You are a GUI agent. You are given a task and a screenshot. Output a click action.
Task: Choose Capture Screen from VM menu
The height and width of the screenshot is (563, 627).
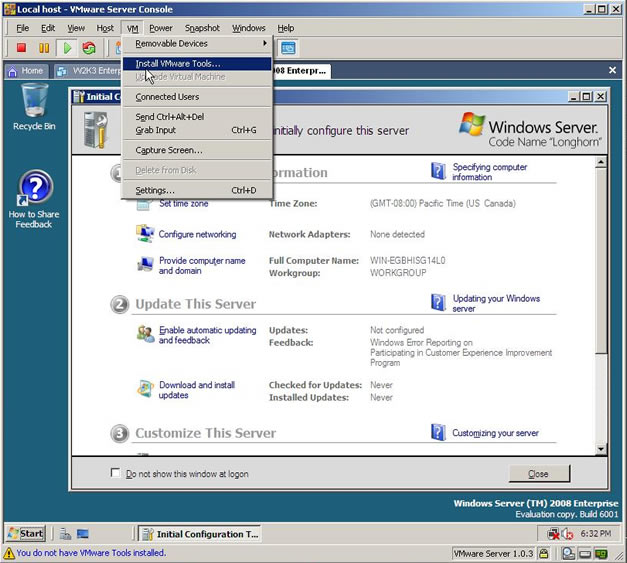pyautogui.click(x=168, y=150)
